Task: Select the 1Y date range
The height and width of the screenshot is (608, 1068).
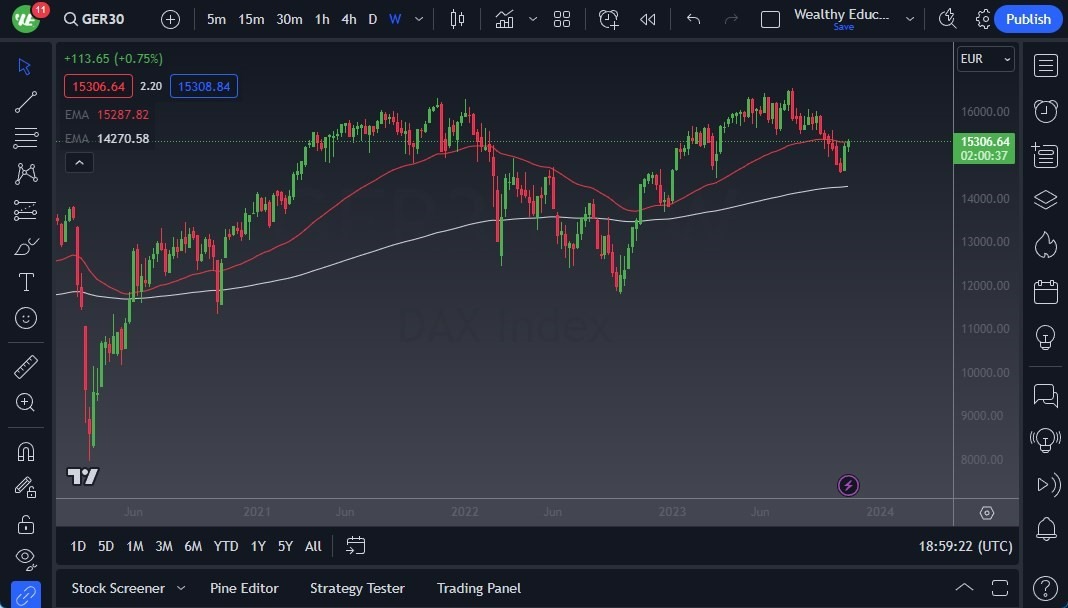Action: (x=257, y=546)
